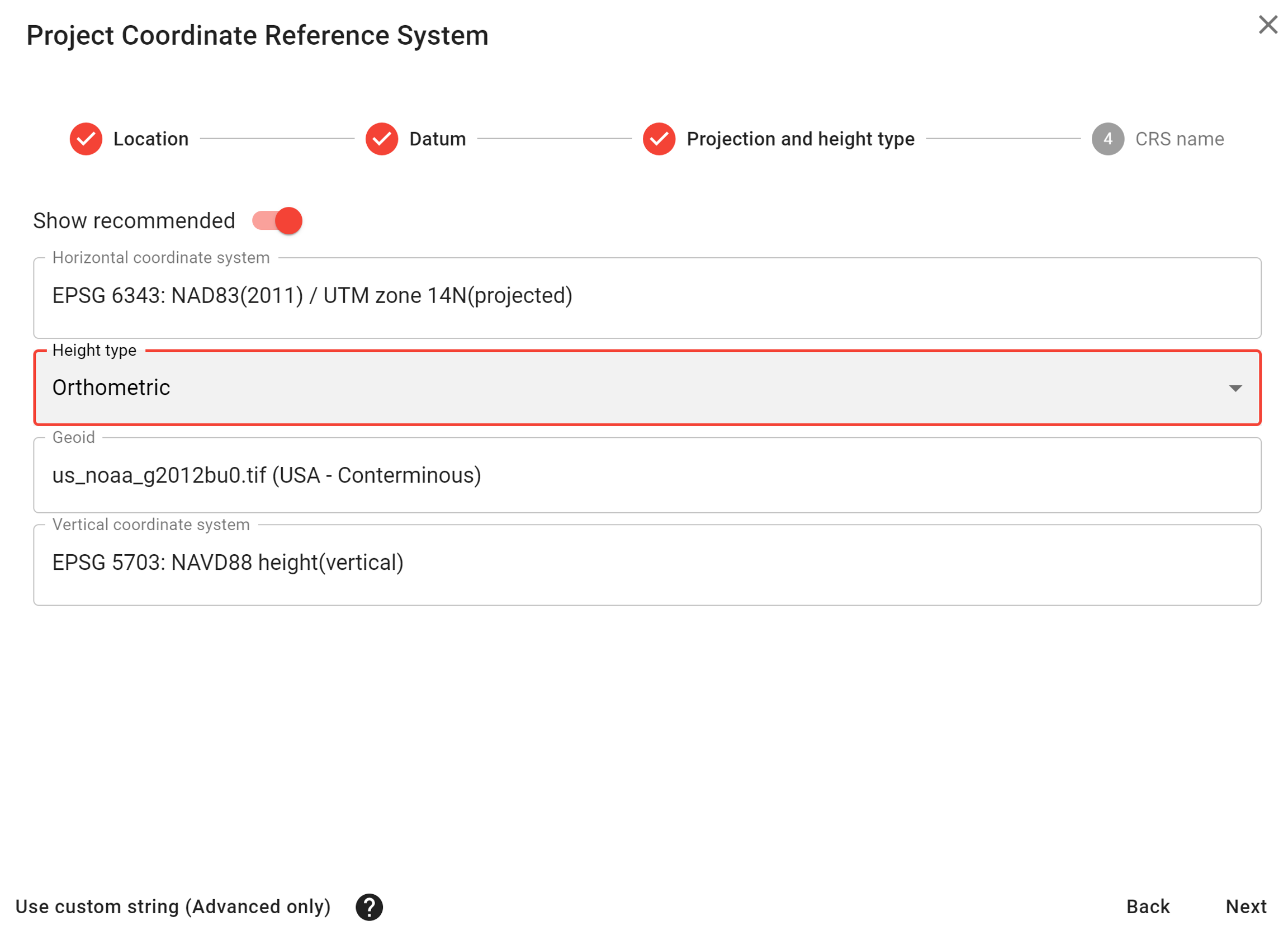Click Use custom string (Advanced only)
The image size is (1288, 935).
pos(173,906)
